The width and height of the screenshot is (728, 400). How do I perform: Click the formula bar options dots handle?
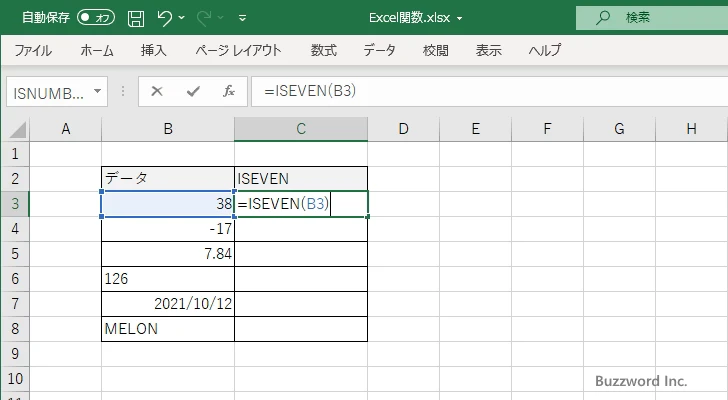123,91
